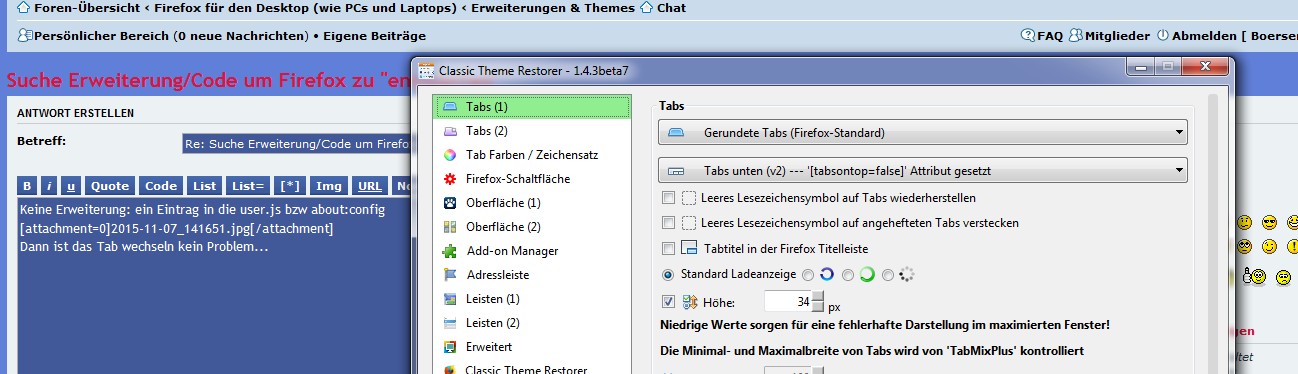Open the Mitglieder link
Viewport: 1298px width, 374px height.
click(x=1117, y=35)
